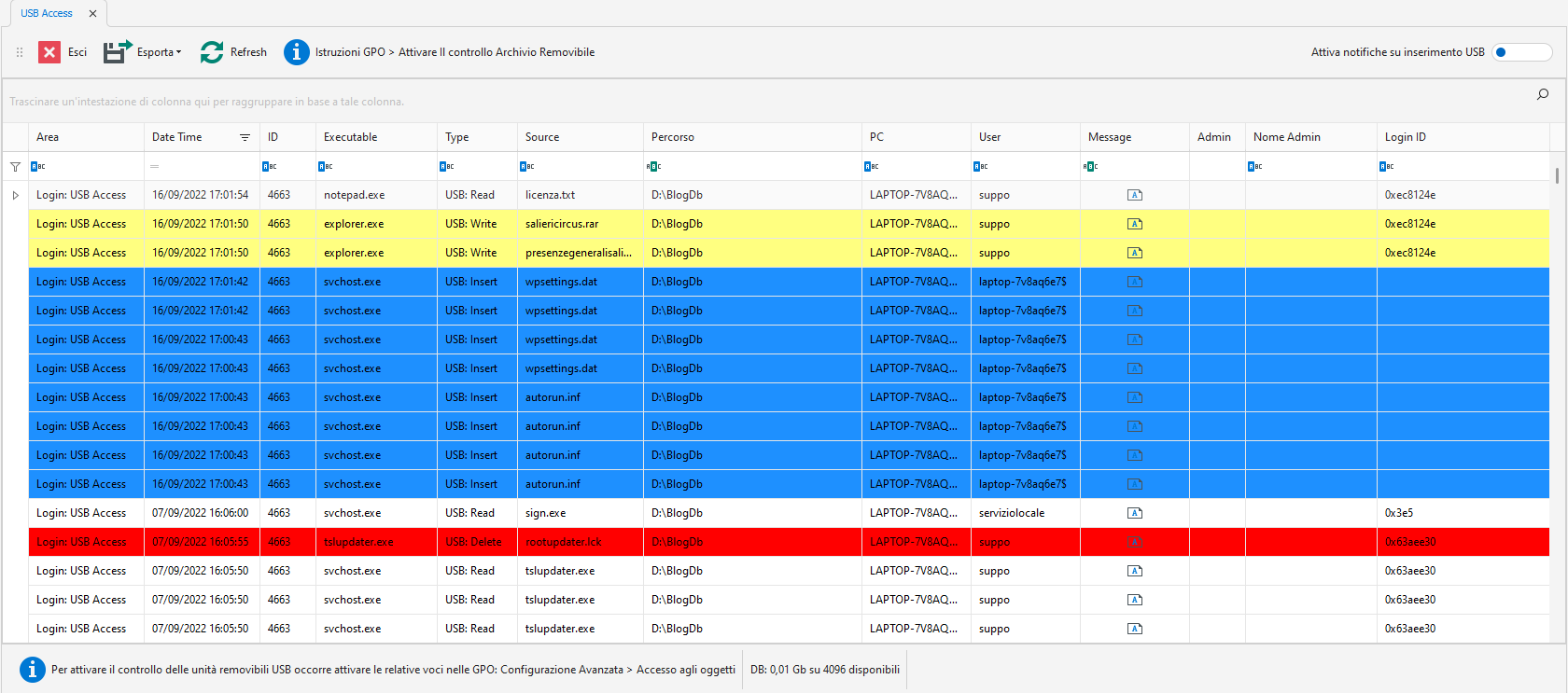
Task: Click the vertical scrollbar thumb
Action: [x=1557, y=175]
